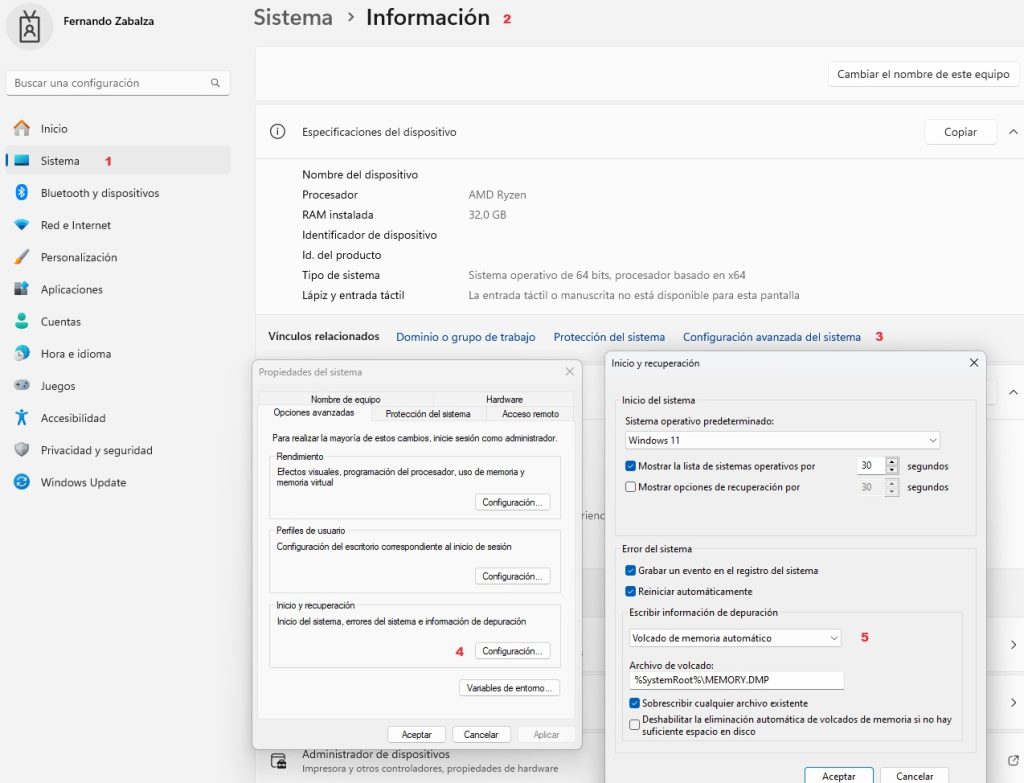The image size is (1024, 783).
Task: Open Configuración avanzada del sistema link
Action: [x=771, y=337]
